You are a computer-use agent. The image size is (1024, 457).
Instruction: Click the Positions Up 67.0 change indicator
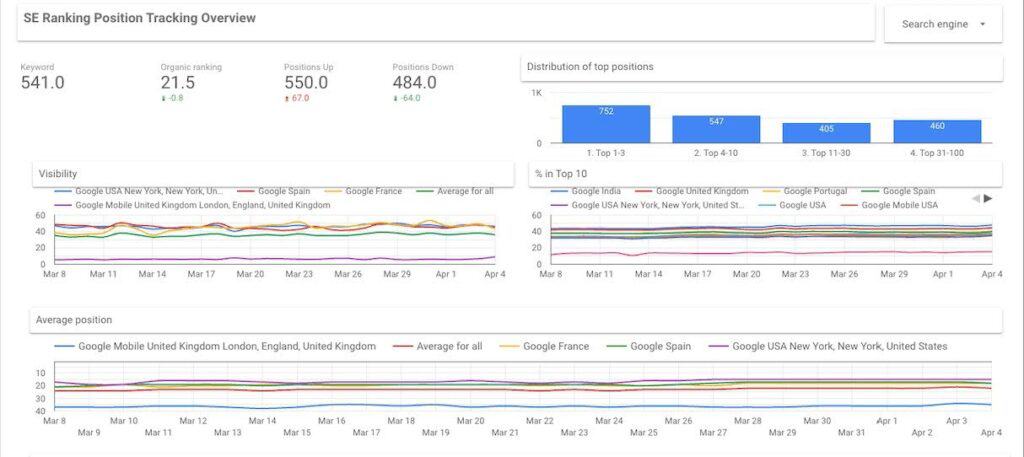pyautogui.click(x=297, y=98)
